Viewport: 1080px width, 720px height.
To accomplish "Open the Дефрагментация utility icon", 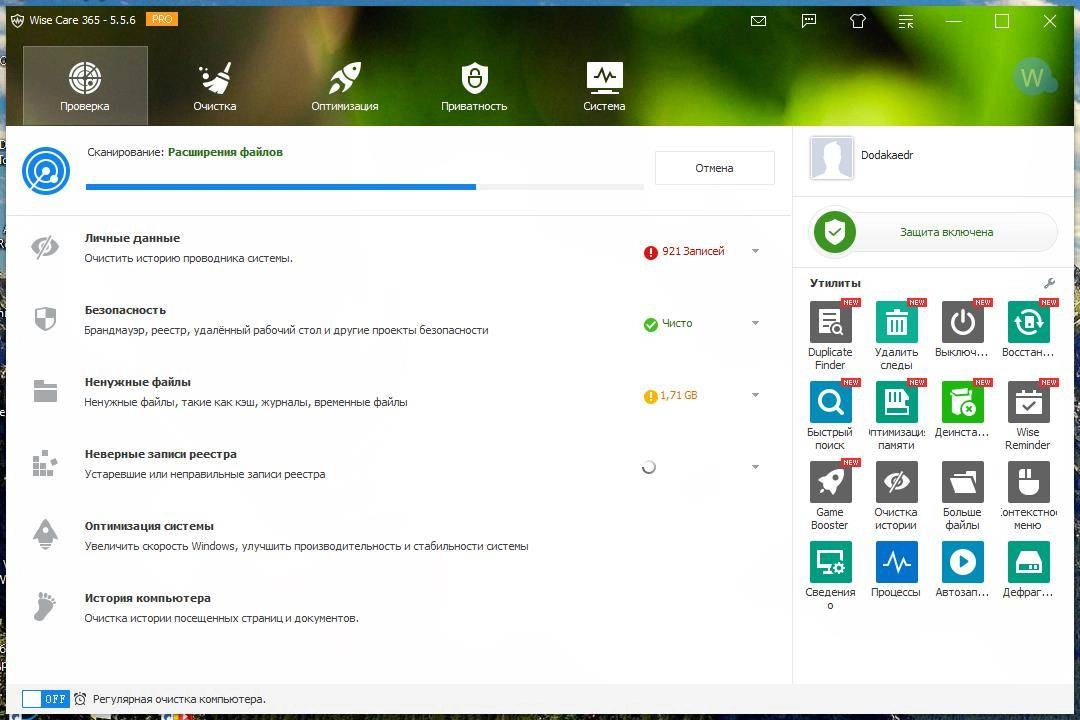I will 1028,562.
